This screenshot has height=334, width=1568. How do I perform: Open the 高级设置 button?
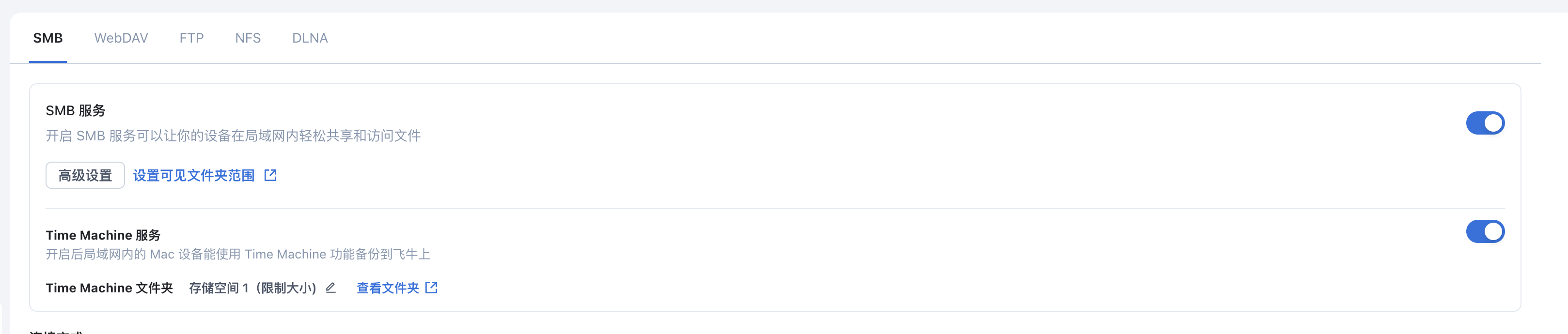[x=85, y=175]
